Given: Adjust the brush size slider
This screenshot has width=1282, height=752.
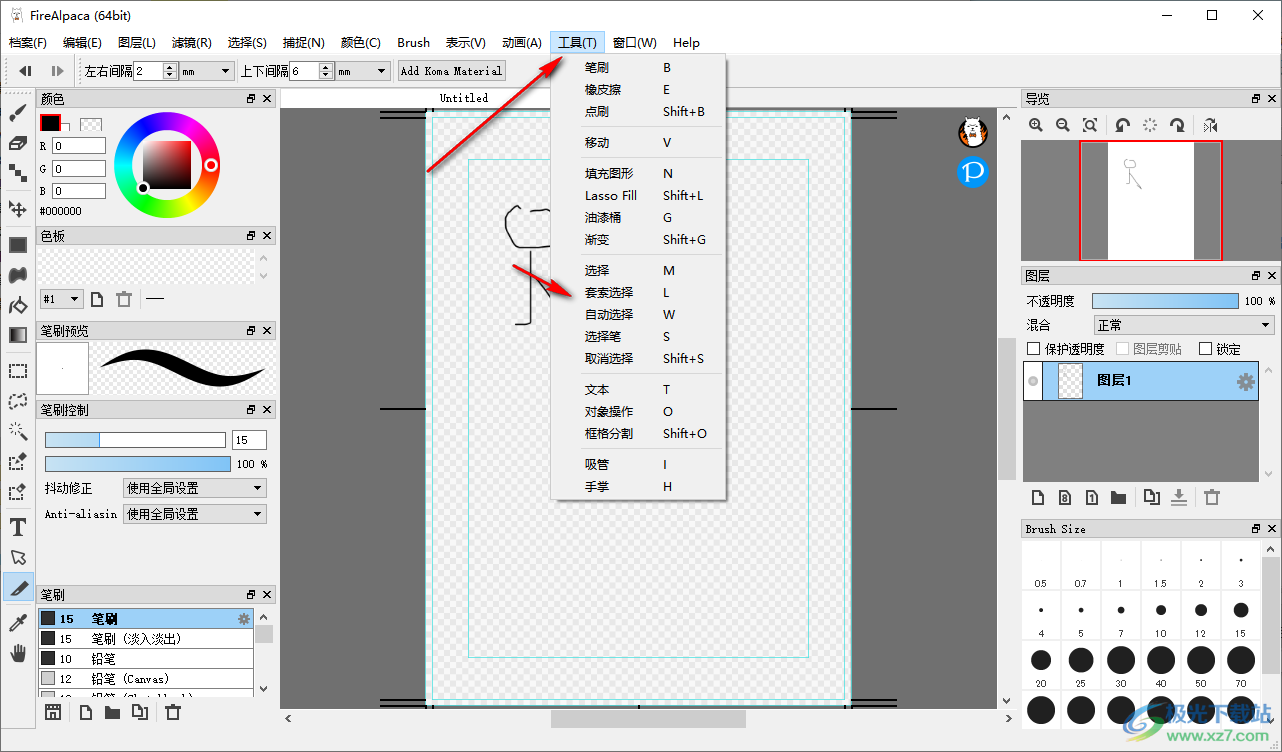Looking at the screenshot, I should coord(135,440).
